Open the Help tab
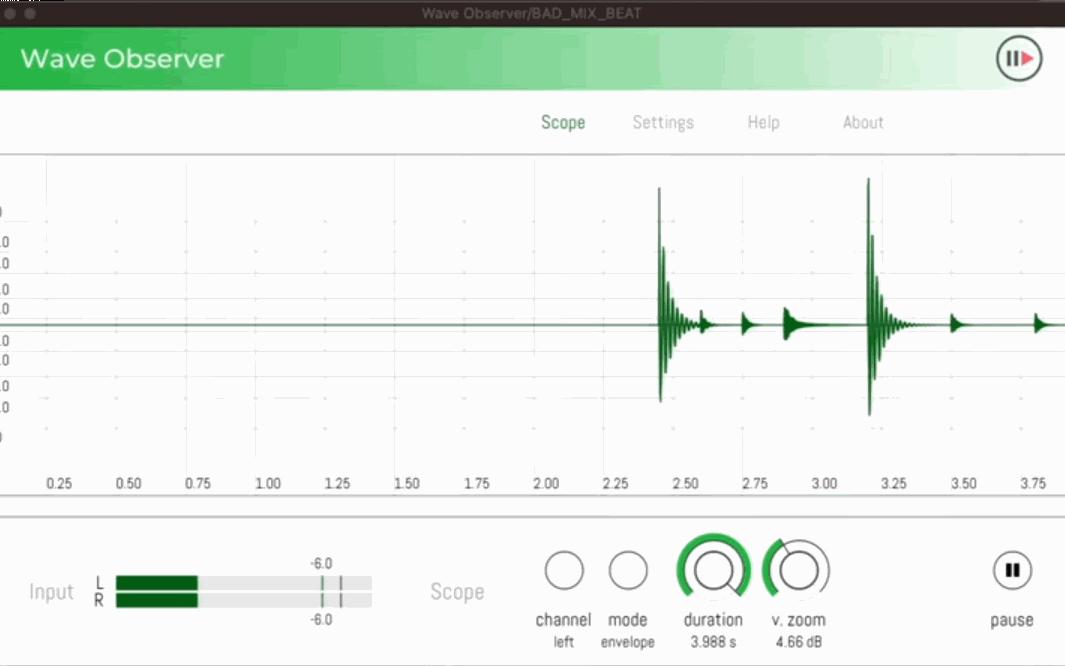Image resolution: width=1065 pixels, height=666 pixels. [763, 122]
